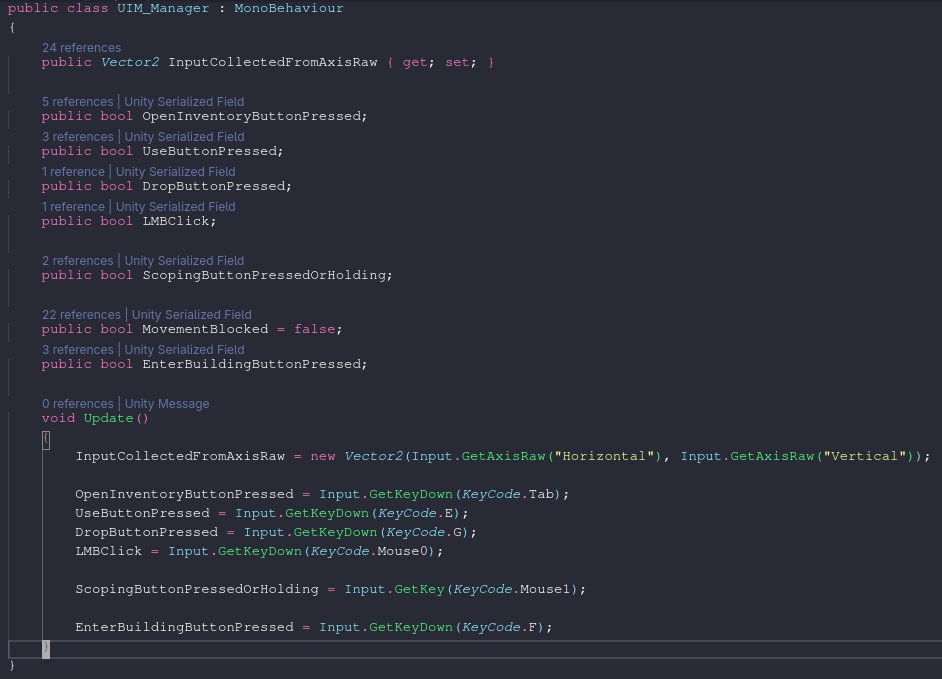The height and width of the screenshot is (679, 942).
Task: Click the "get;" accessor
Action: click(418, 62)
